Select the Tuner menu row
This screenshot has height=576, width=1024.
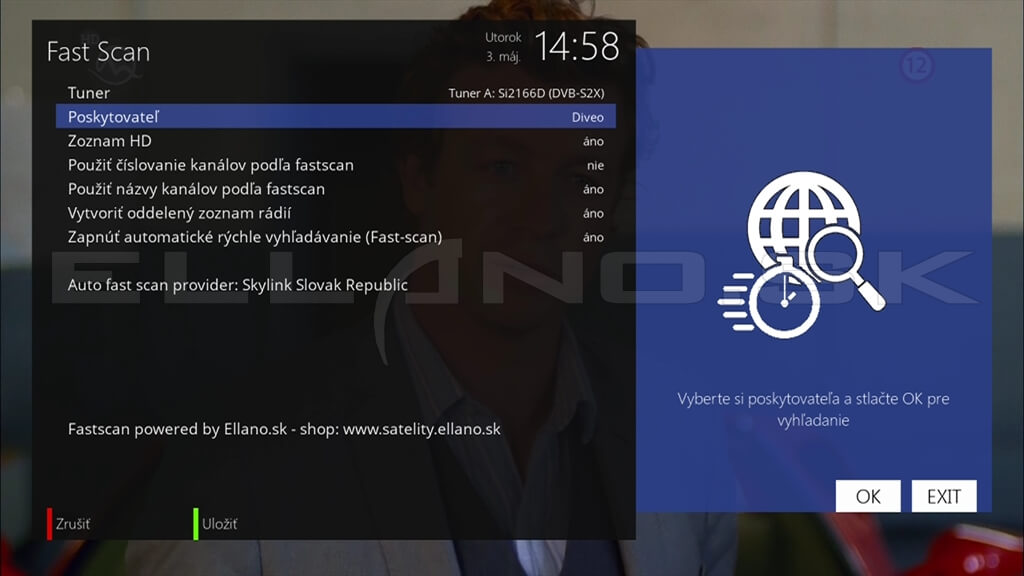click(x=336, y=93)
